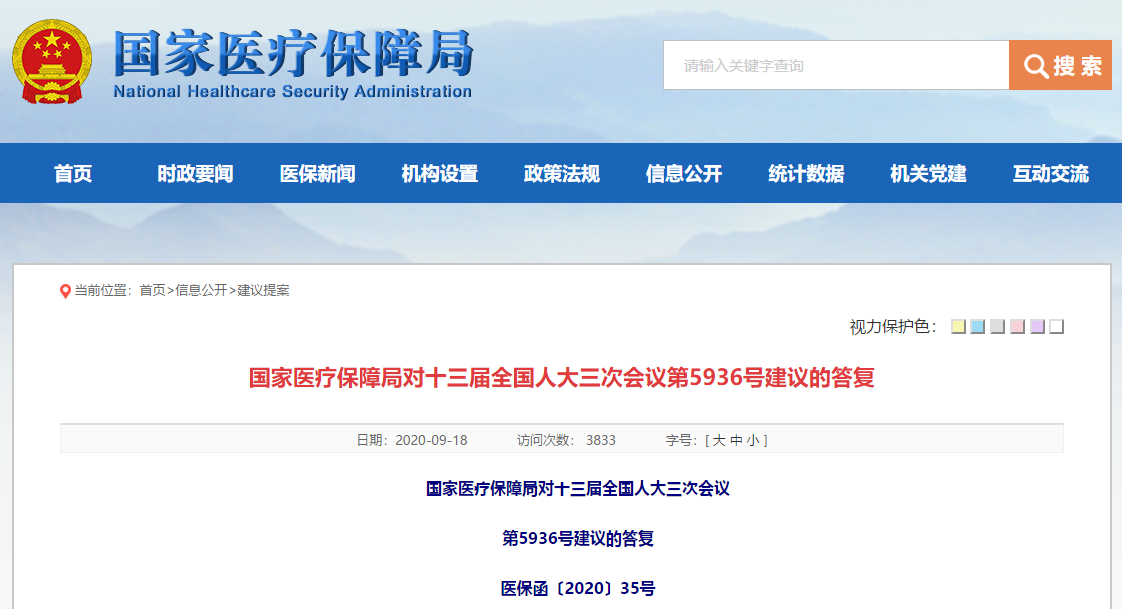Select the gray eye-protection color swatch
This screenshot has width=1122, height=609.
pyautogui.click(x=997, y=327)
